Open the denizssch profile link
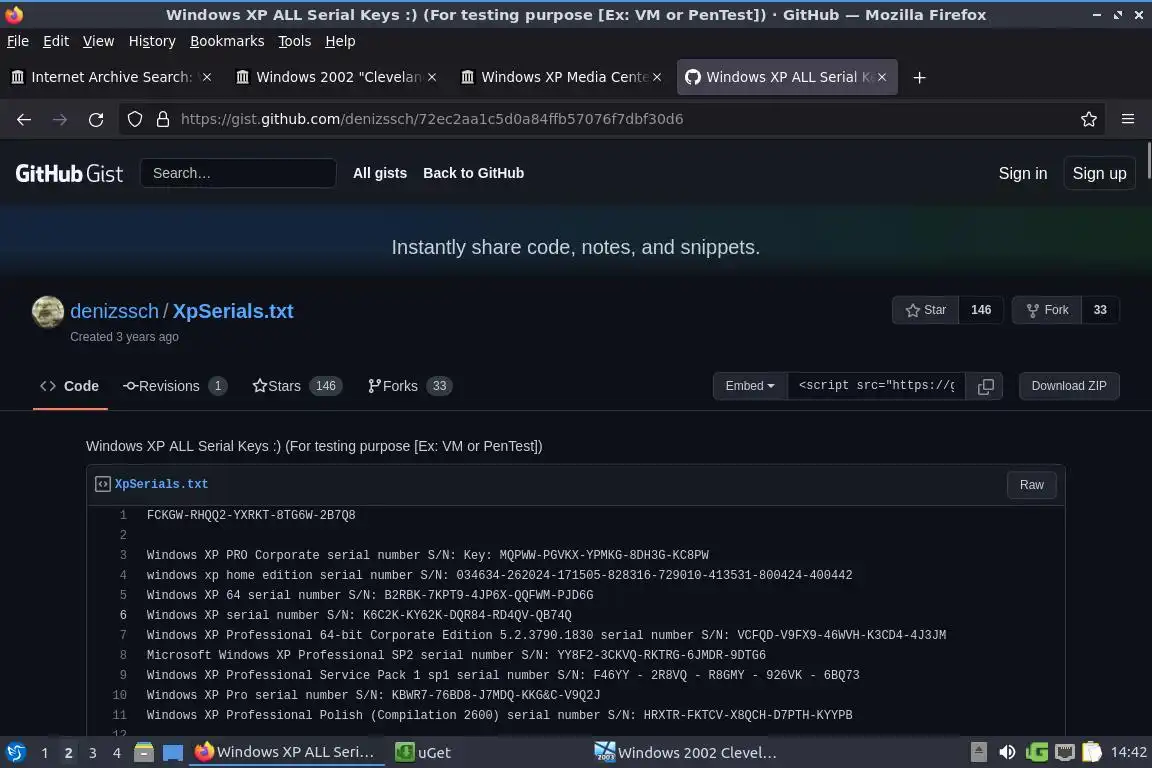This screenshot has height=768, width=1152. (x=115, y=312)
